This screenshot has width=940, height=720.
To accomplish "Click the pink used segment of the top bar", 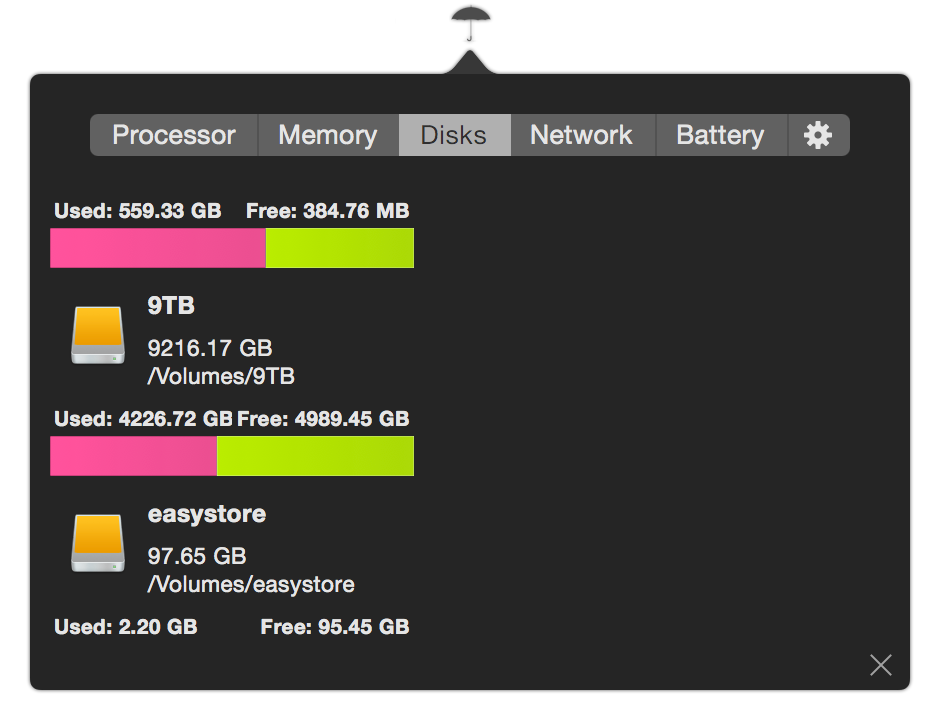I will point(158,248).
